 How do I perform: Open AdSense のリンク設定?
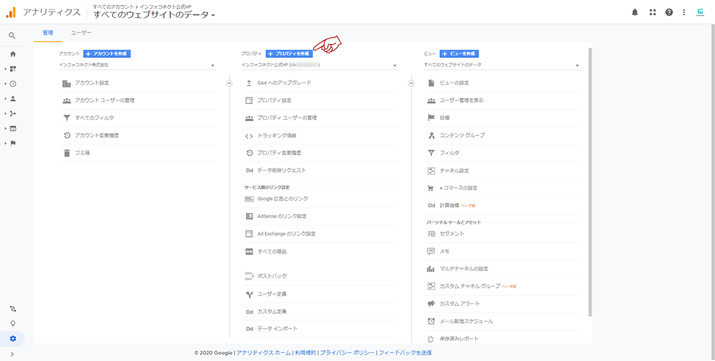coord(319,216)
